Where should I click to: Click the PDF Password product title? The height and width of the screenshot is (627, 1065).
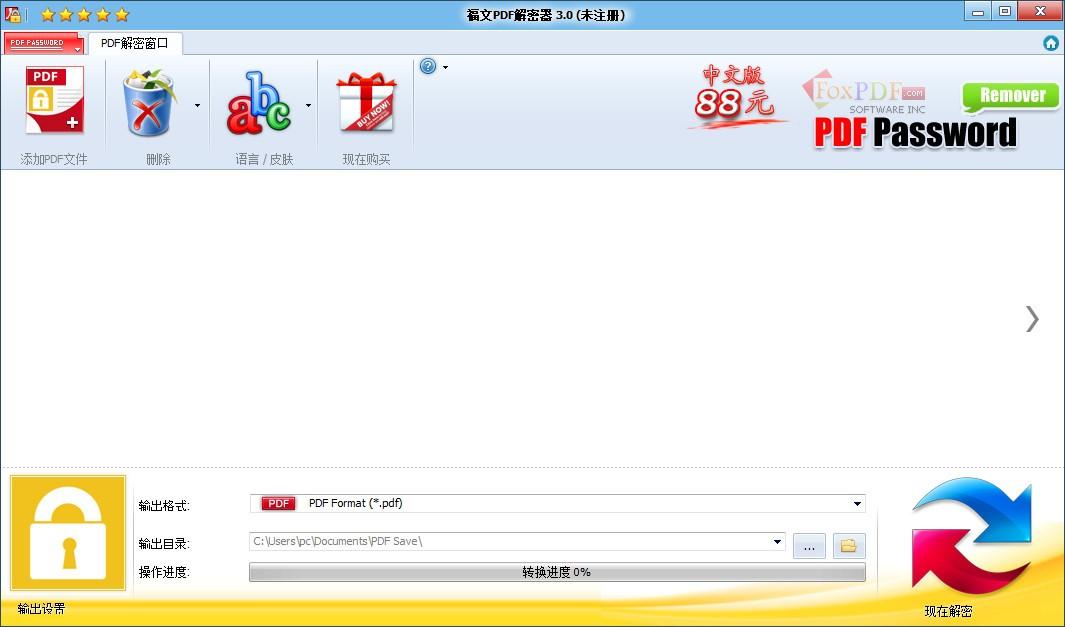tap(915, 132)
